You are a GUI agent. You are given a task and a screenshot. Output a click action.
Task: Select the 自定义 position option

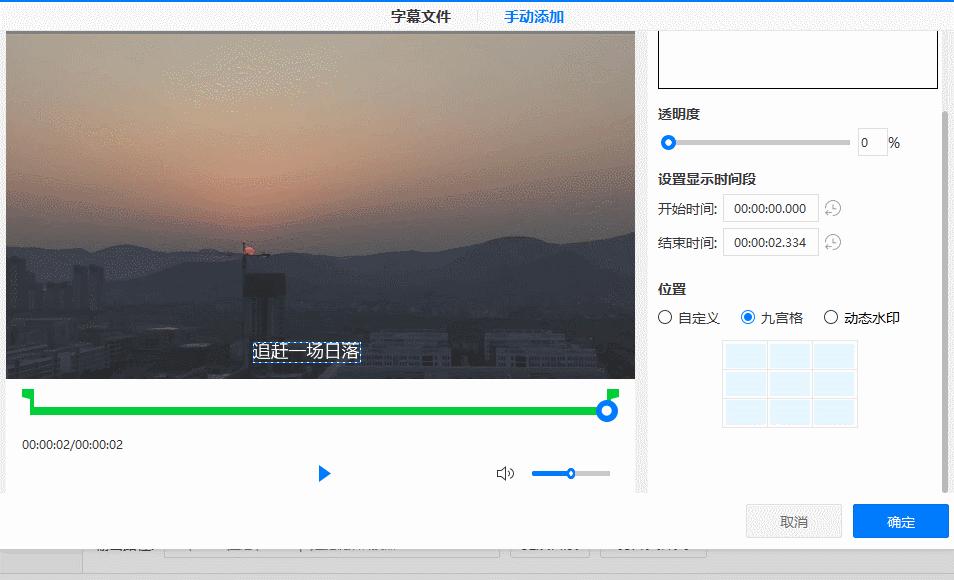tap(664, 317)
